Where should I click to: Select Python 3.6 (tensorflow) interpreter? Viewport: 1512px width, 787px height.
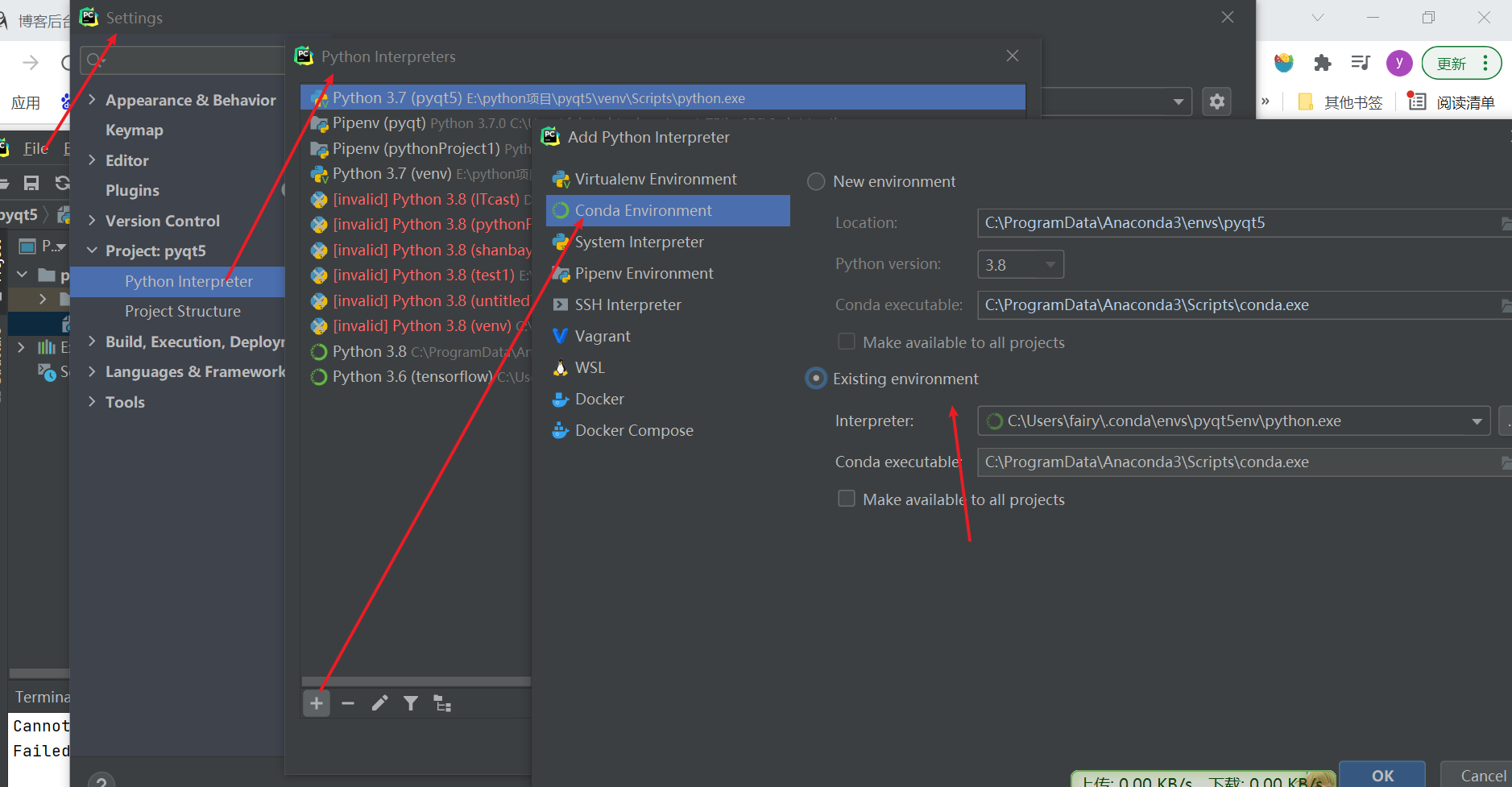[x=416, y=376]
